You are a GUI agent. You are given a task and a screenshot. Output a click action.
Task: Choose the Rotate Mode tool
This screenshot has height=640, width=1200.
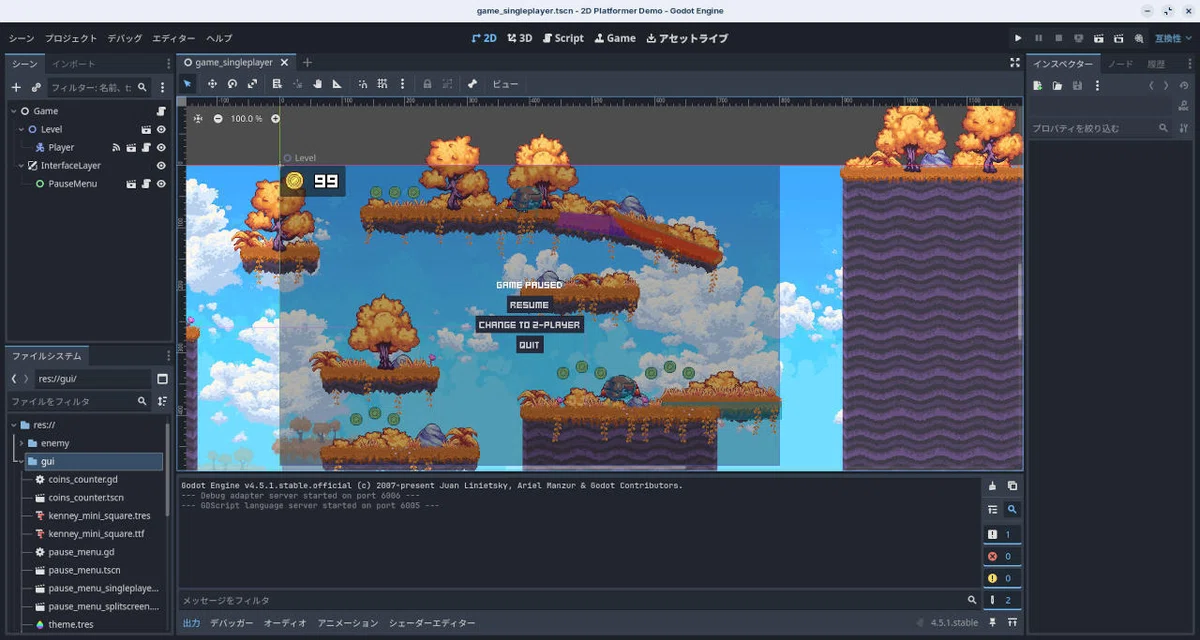point(232,84)
